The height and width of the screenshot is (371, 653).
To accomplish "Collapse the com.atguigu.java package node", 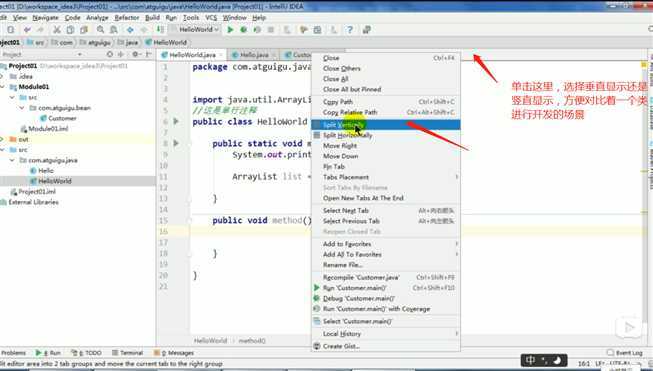I will 12,160.
